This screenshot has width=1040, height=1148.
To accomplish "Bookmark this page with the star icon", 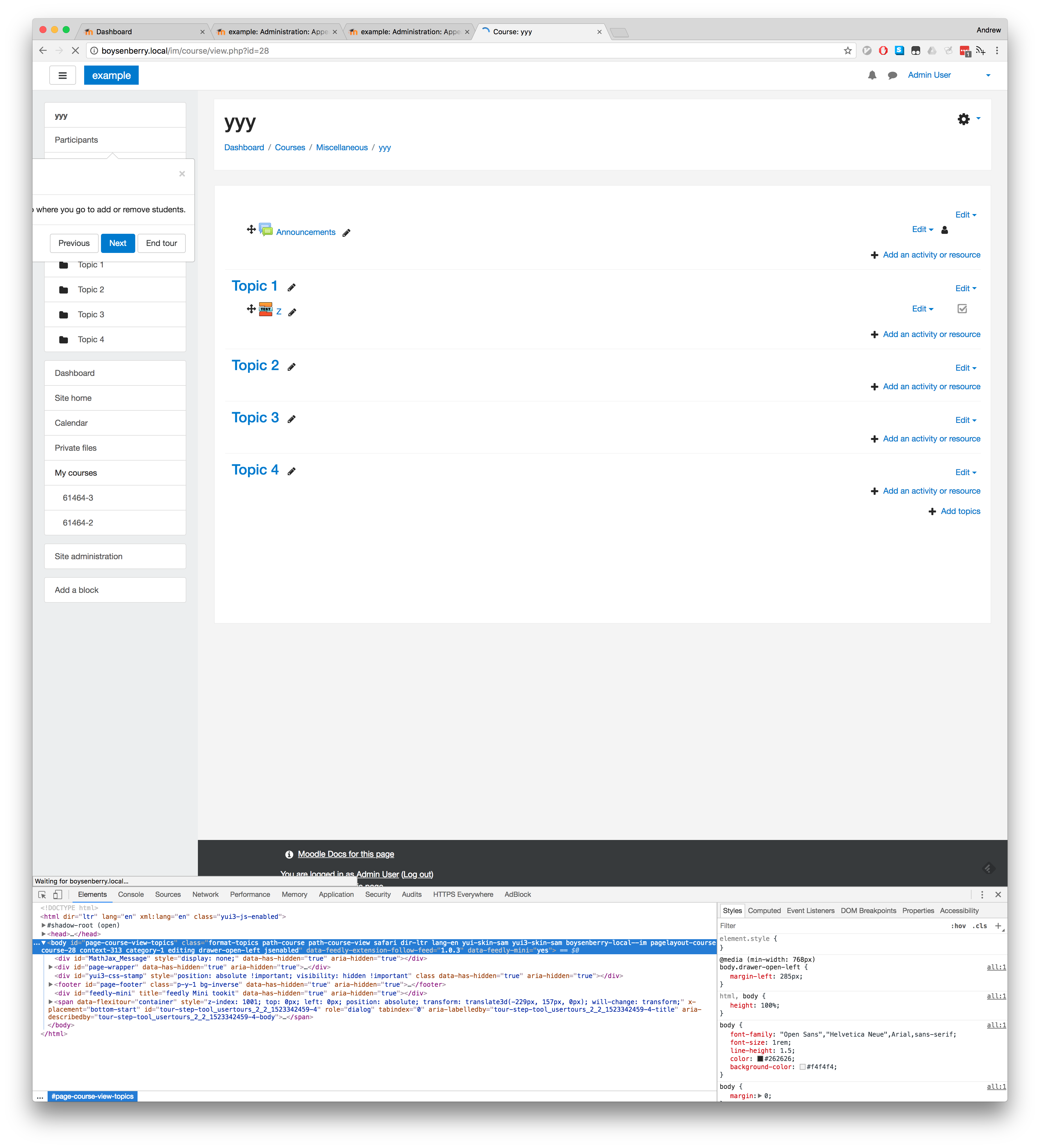I will click(848, 51).
